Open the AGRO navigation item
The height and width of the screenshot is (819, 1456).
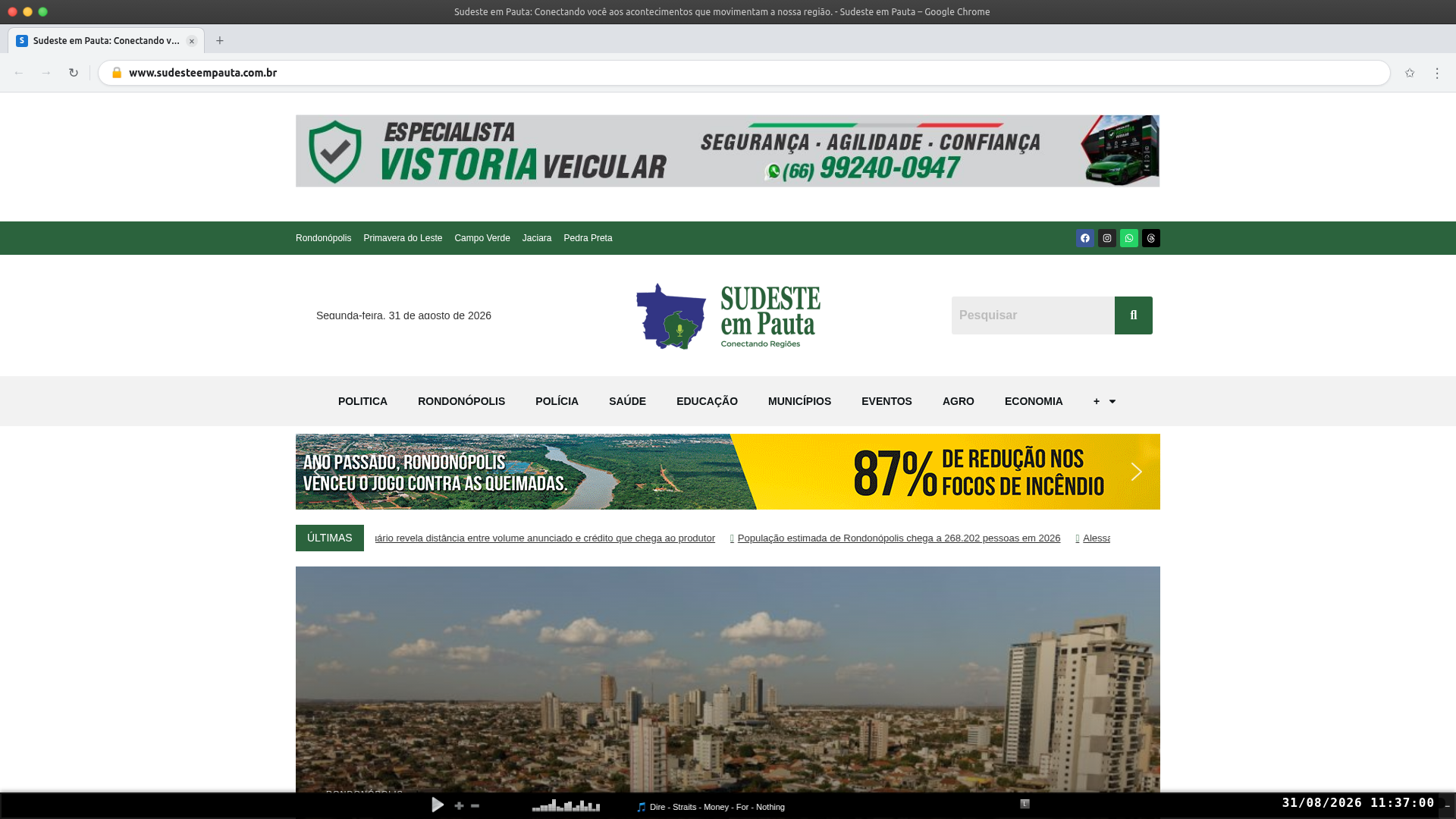(x=959, y=401)
